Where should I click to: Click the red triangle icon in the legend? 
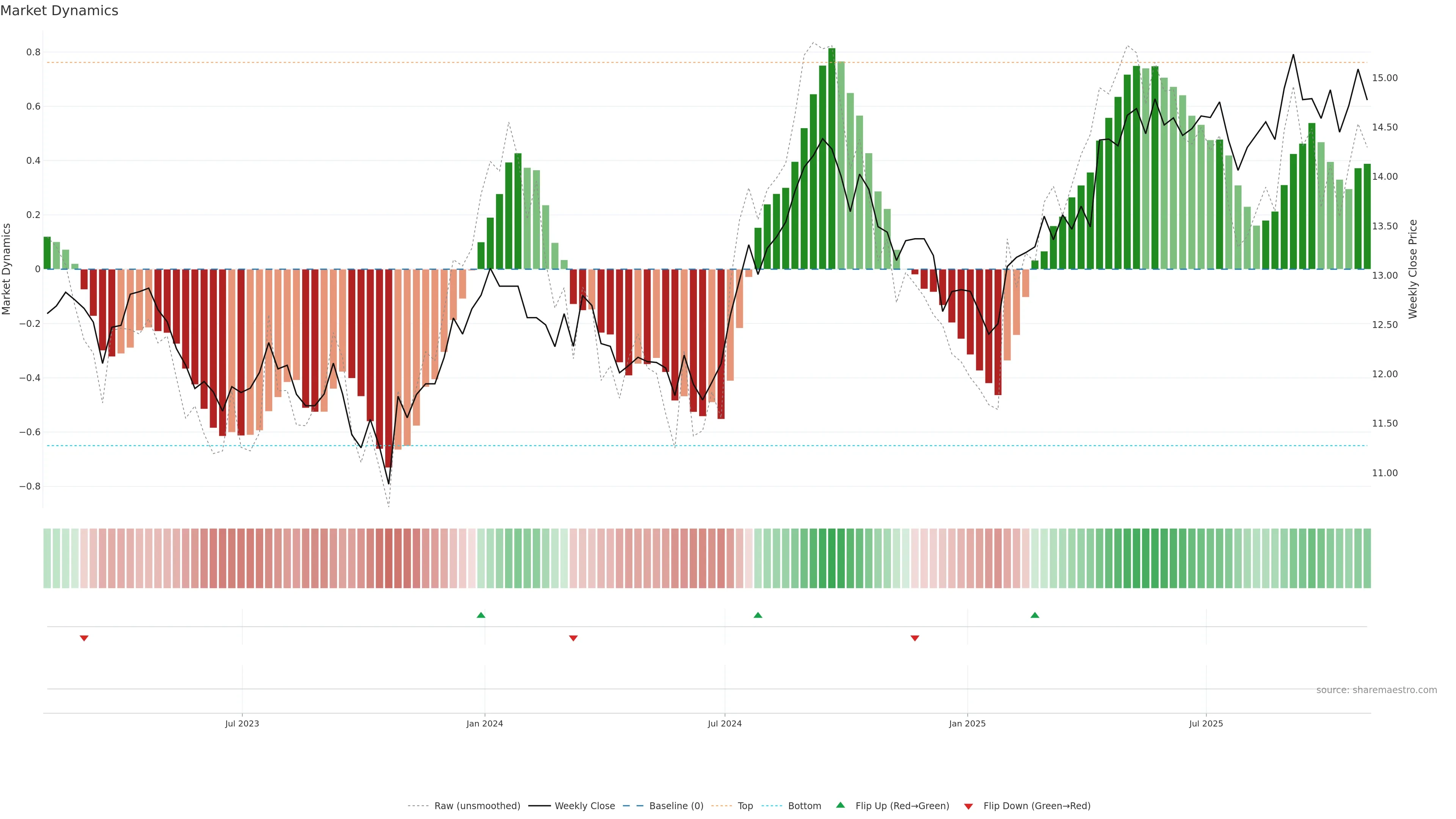click(968, 806)
